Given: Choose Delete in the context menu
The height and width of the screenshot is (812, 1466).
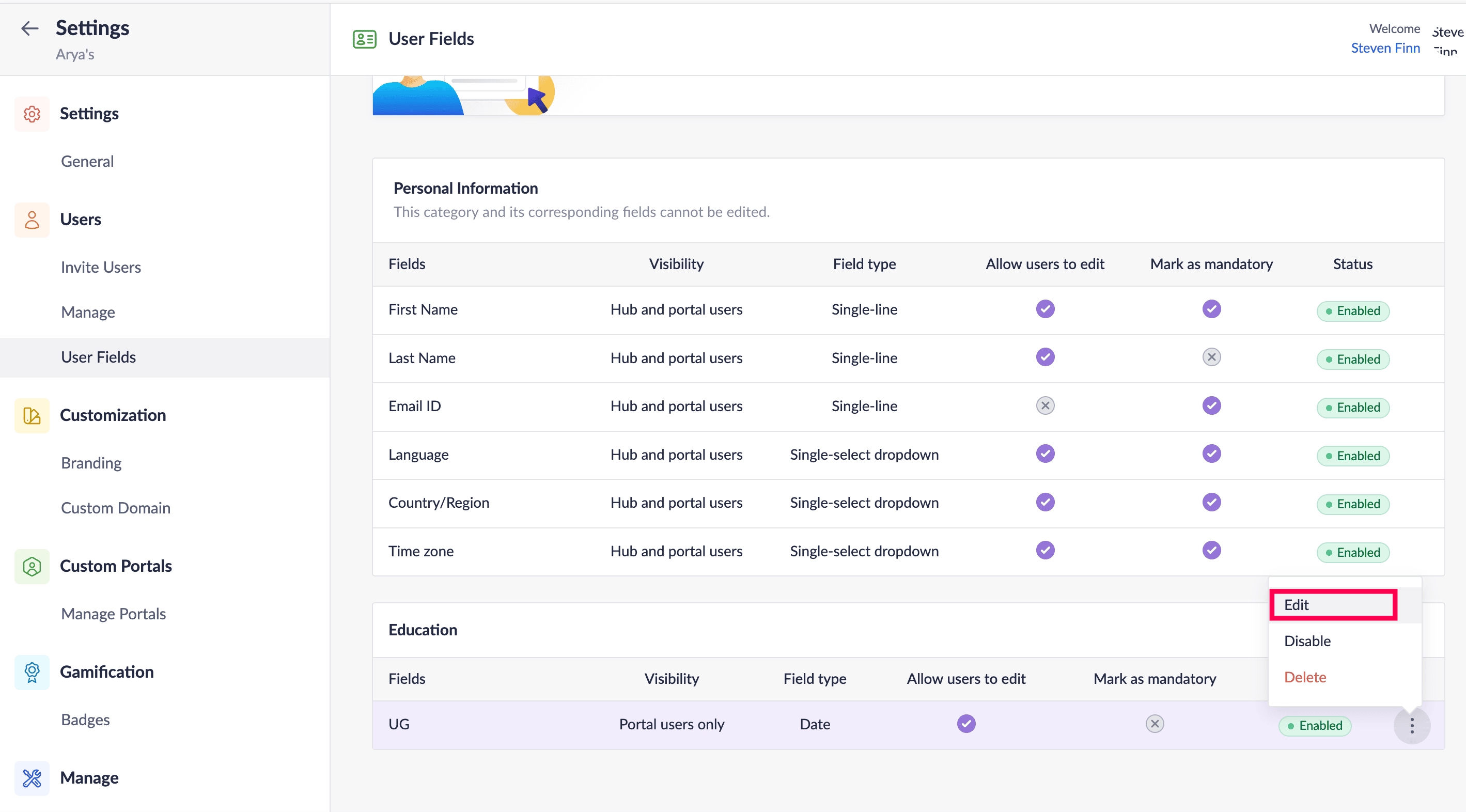Looking at the screenshot, I should point(1305,677).
